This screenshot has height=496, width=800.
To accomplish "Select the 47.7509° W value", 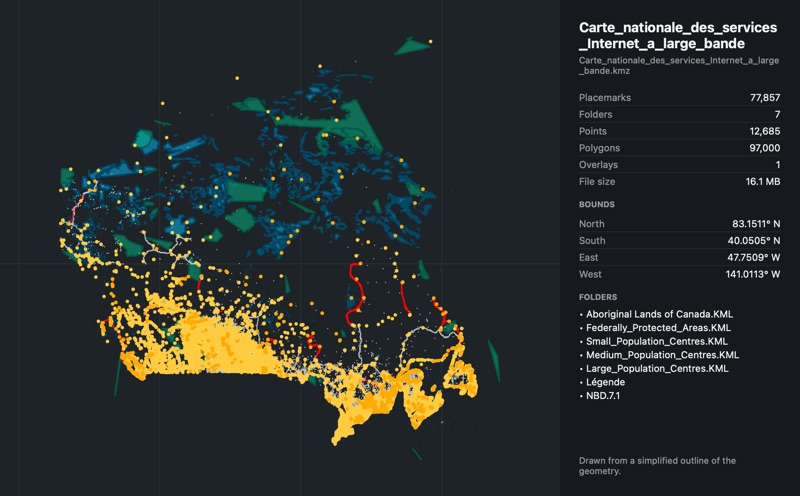I will click(x=754, y=258).
